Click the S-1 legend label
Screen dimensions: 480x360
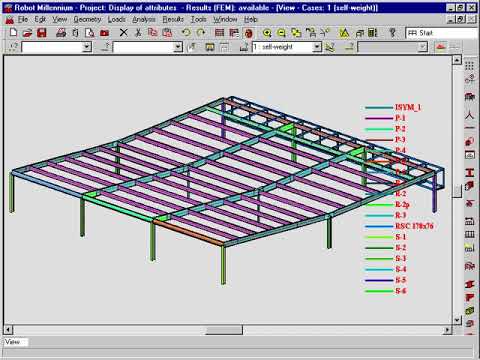tap(401, 237)
